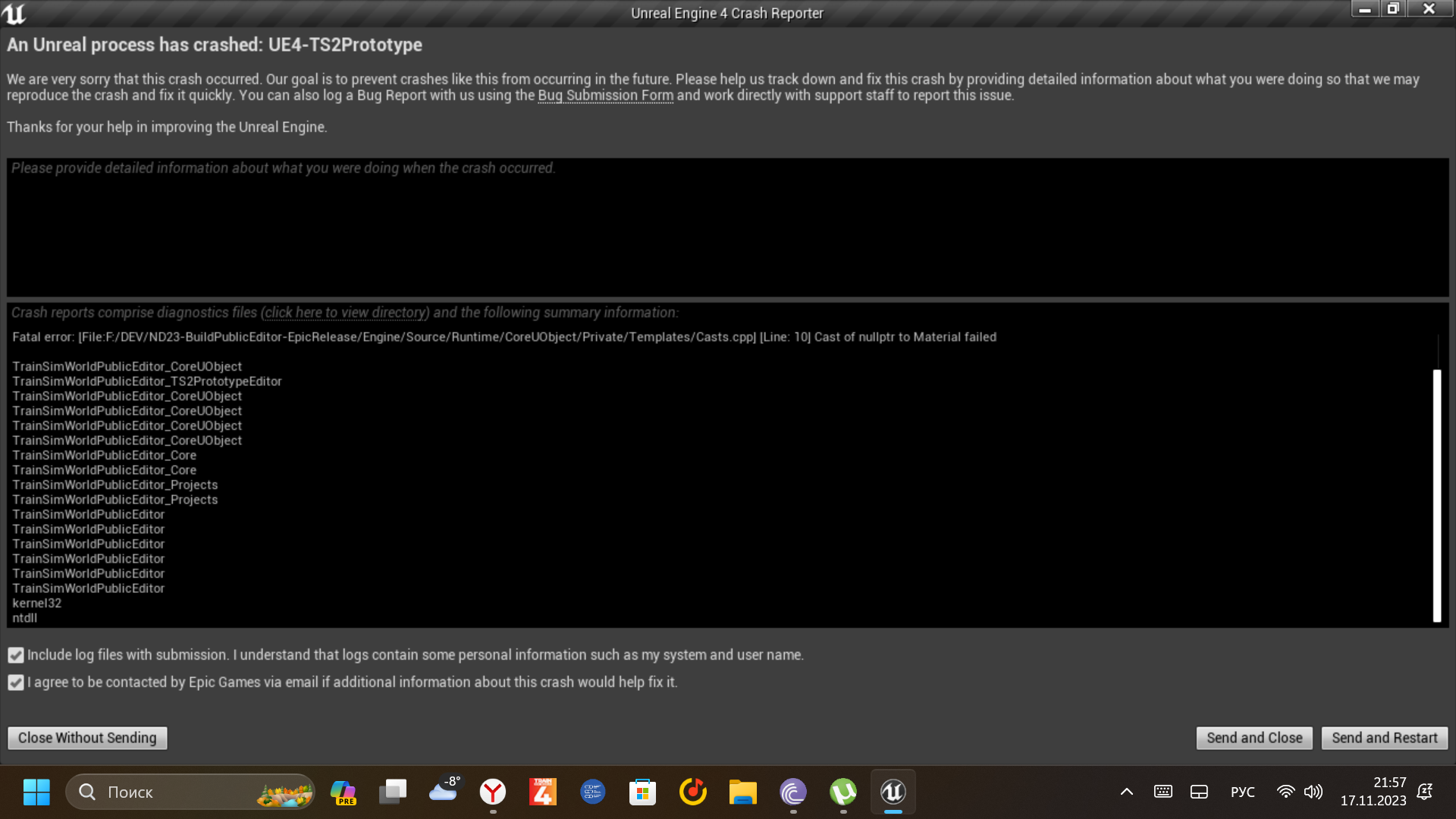Open the Bug Submission Form link

click(x=605, y=96)
